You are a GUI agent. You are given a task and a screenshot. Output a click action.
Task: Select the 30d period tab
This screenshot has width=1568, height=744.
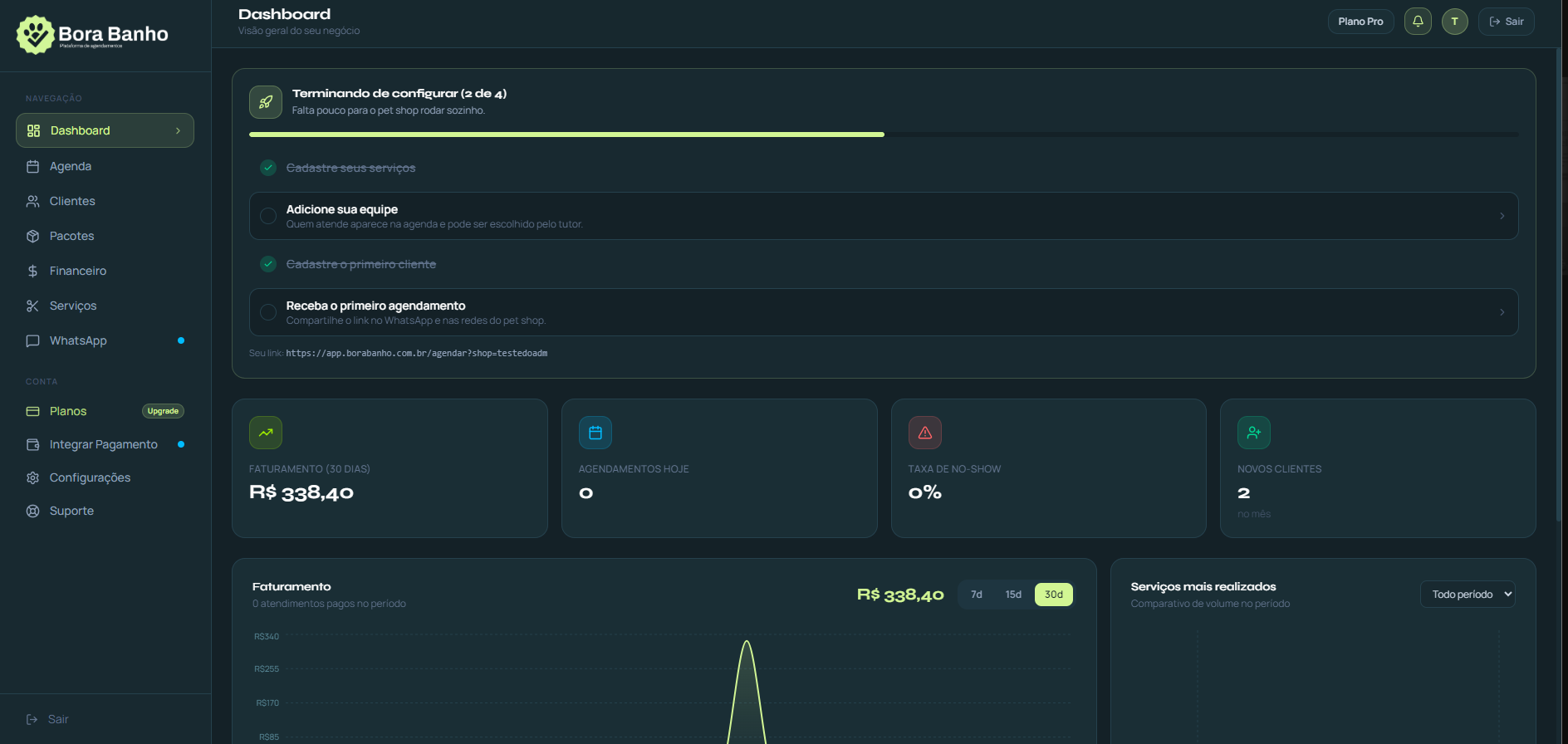(x=1054, y=595)
